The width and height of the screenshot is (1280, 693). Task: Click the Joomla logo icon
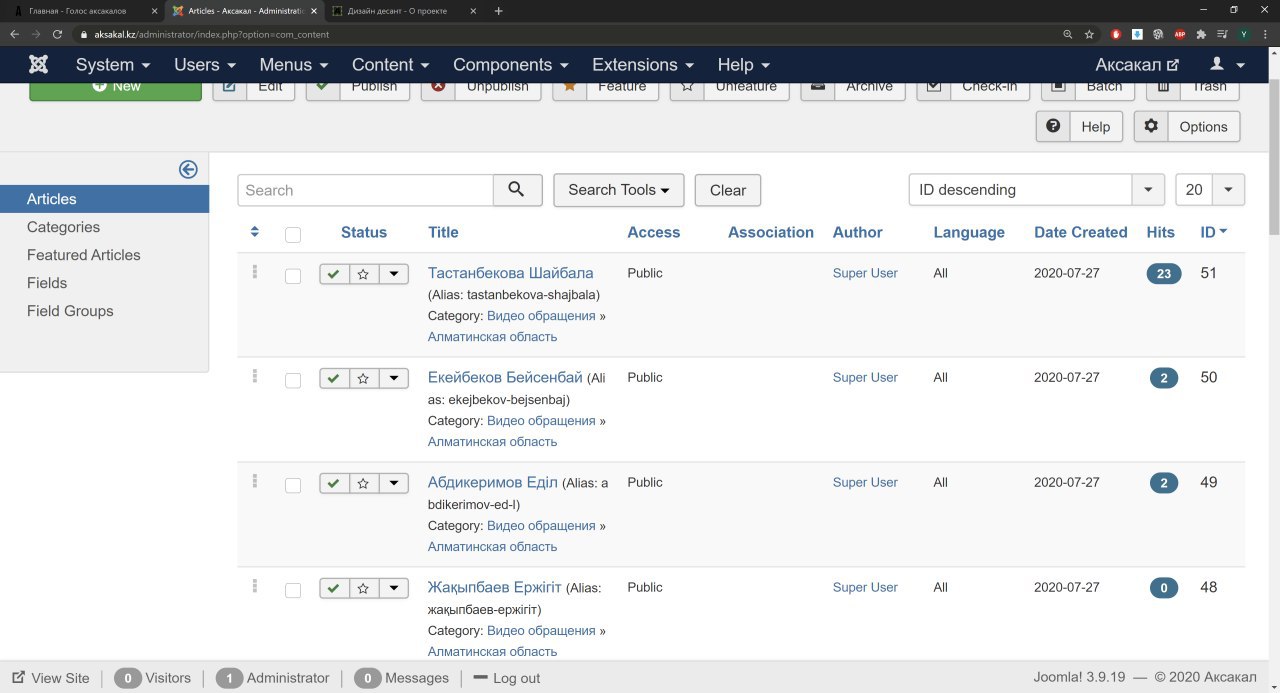tap(38, 65)
